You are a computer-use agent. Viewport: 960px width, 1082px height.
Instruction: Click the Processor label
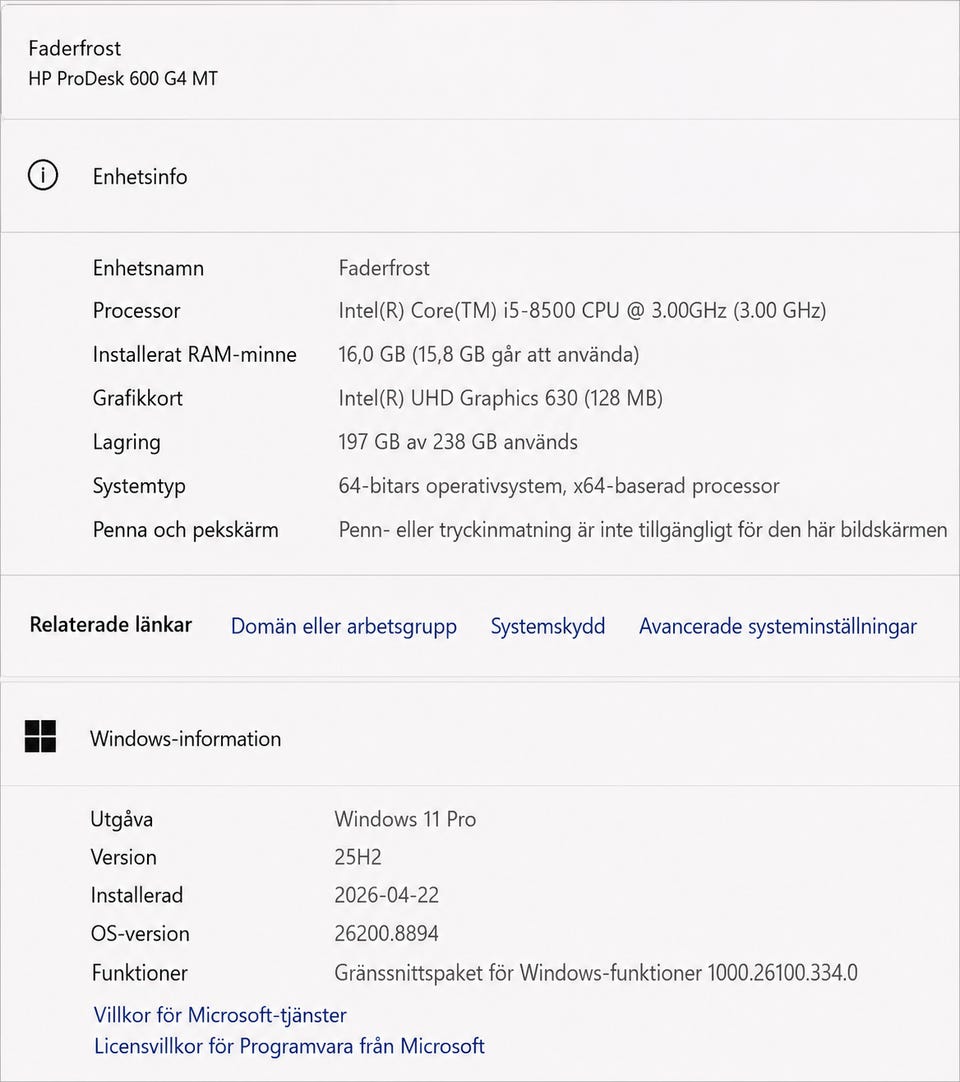(137, 311)
